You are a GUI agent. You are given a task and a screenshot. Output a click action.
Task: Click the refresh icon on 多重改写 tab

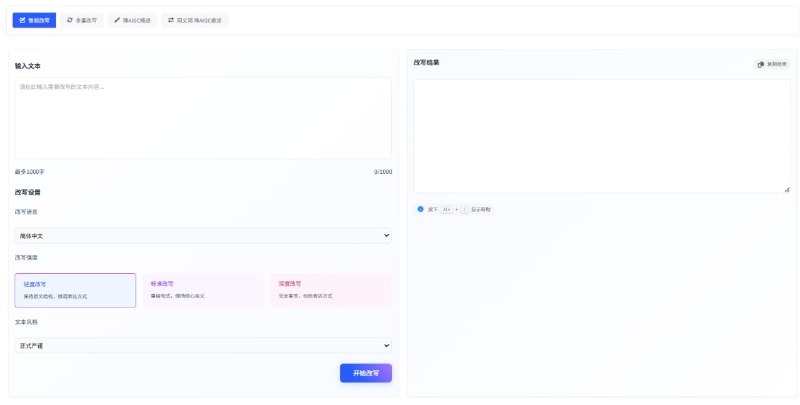(x=69, y=20)
